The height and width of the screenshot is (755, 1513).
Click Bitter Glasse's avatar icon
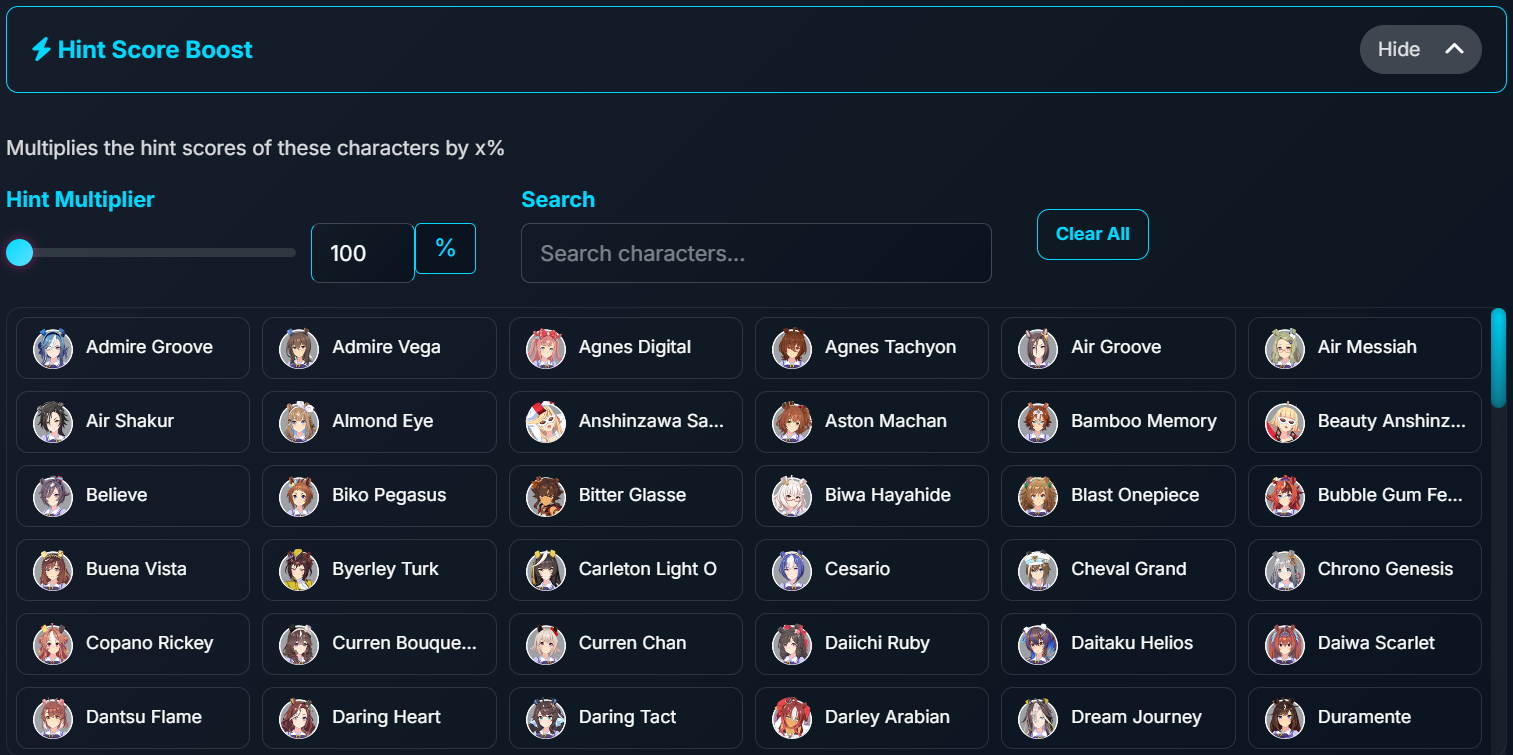point(546,496)
